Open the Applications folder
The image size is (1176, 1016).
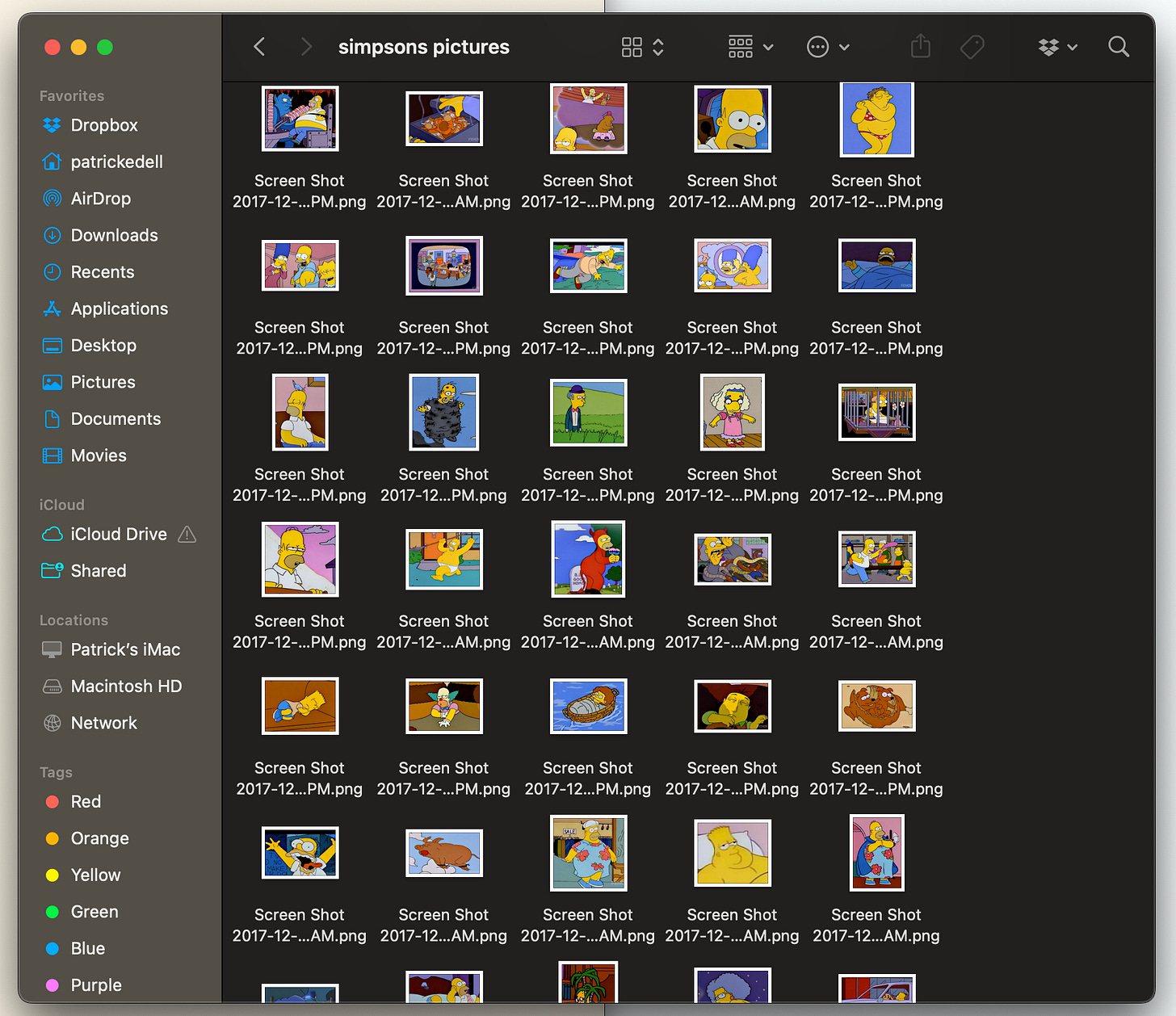click(x=120, y=309)
